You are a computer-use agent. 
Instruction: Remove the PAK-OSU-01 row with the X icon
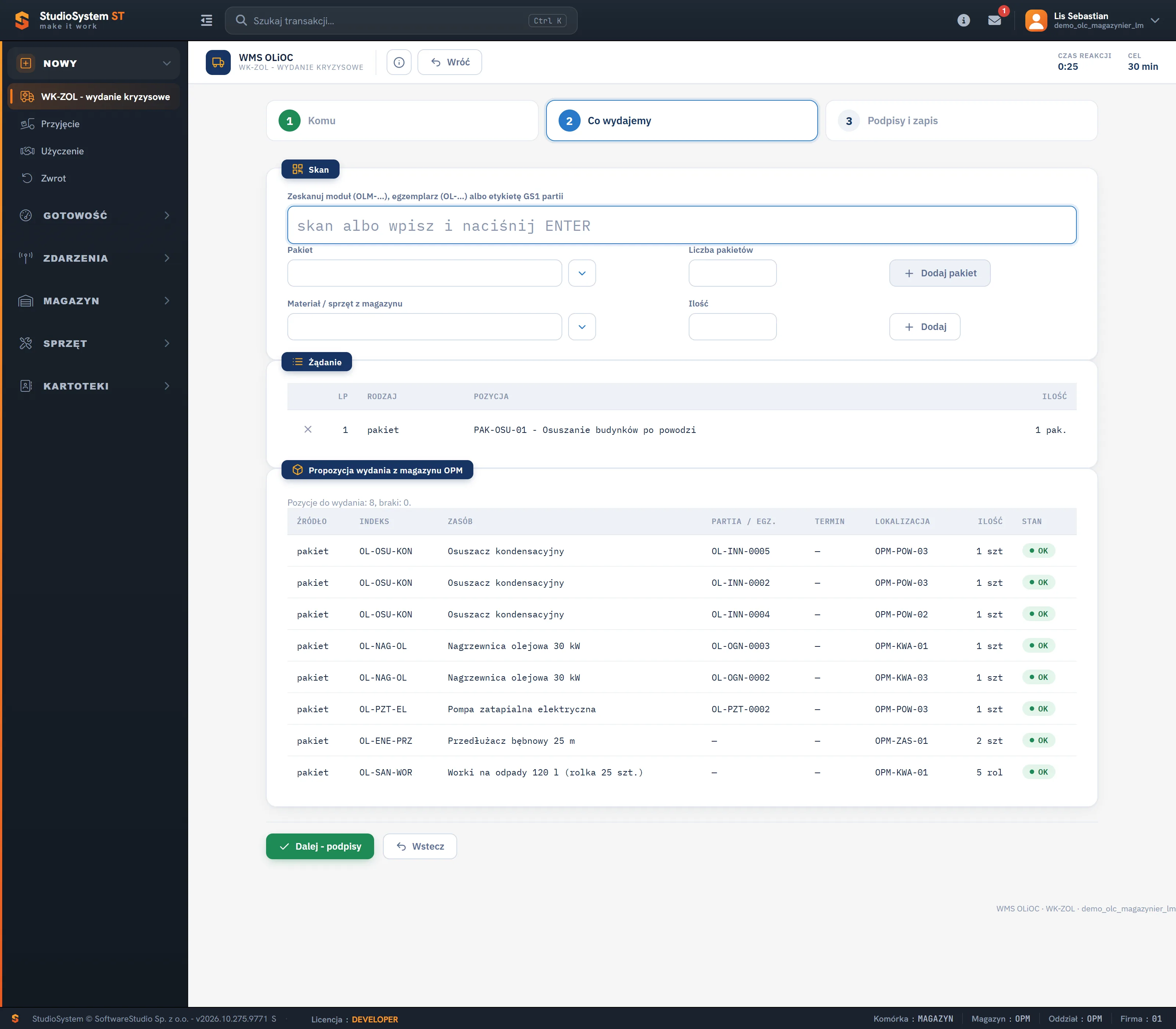(x=308, y=430)
